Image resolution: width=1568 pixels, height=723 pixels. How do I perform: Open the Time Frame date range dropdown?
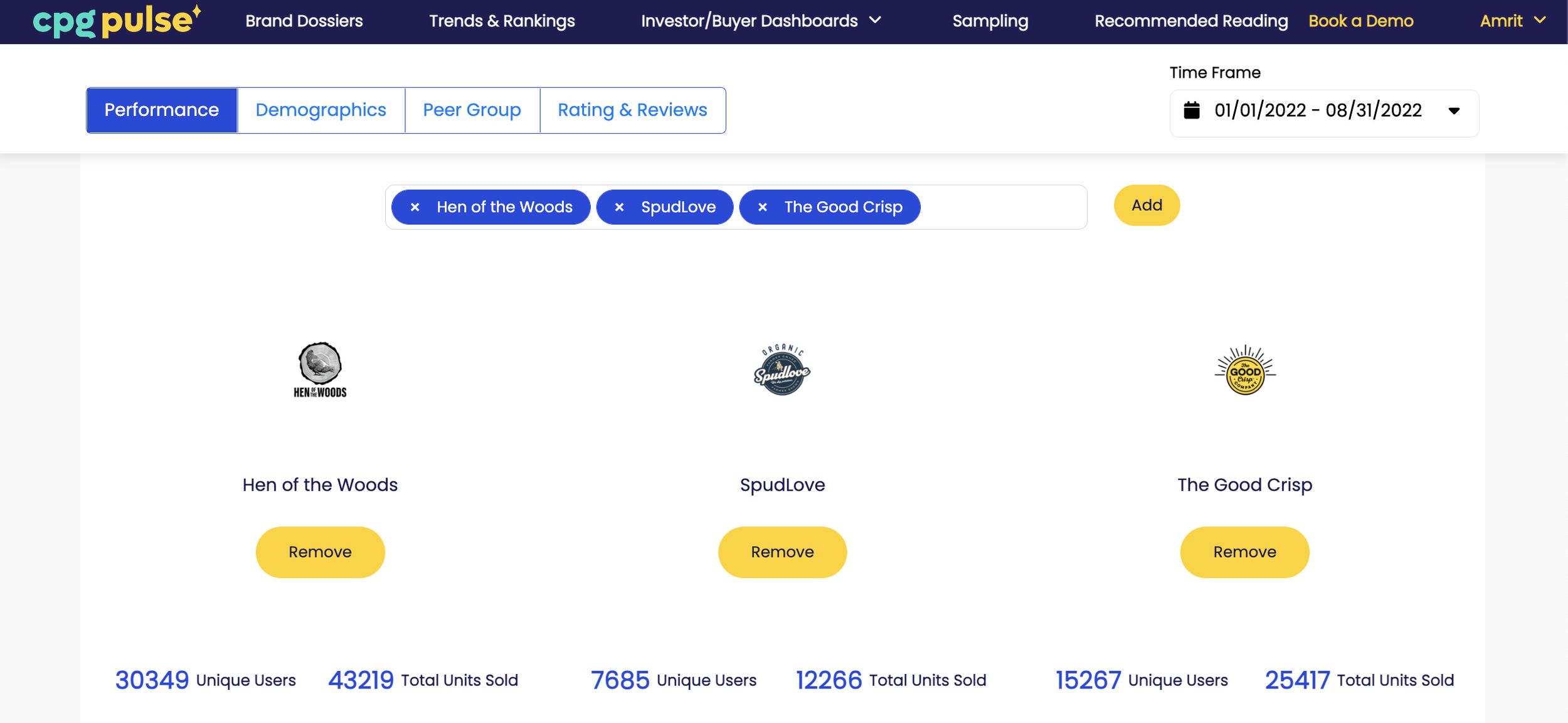tap(1454, 111)
